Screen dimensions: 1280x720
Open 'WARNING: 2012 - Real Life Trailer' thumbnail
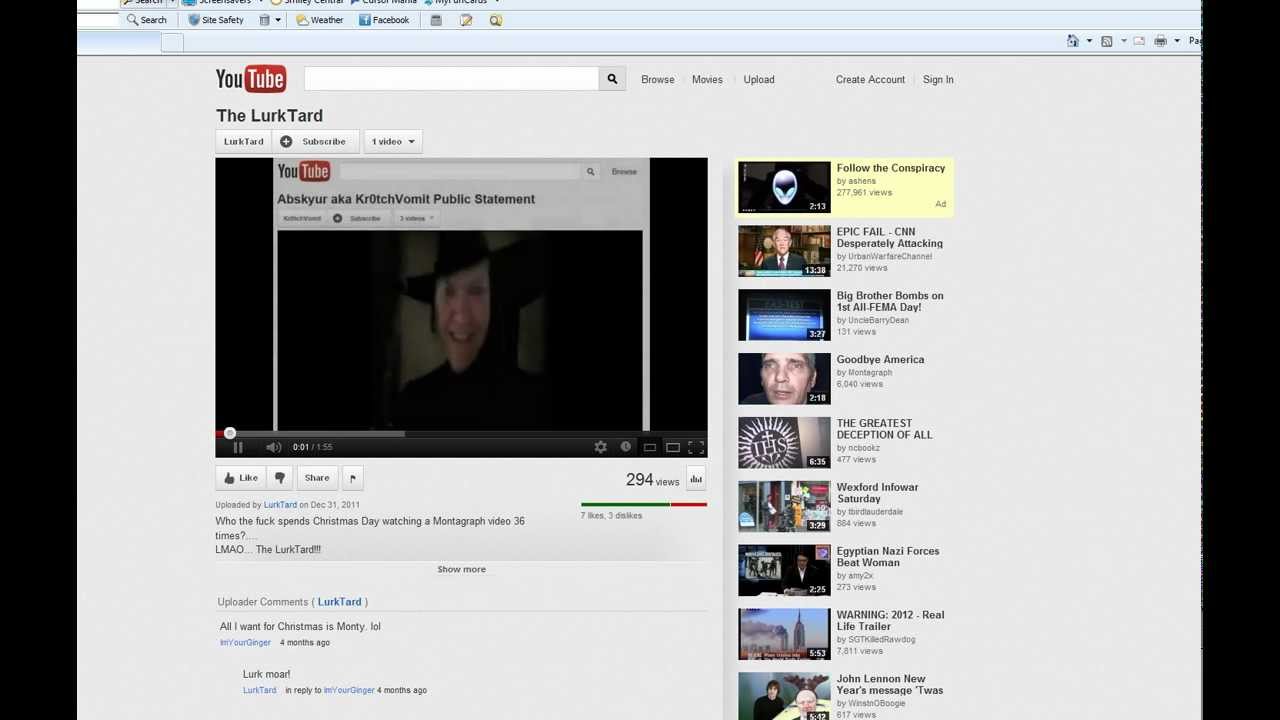tap(784, 635)
